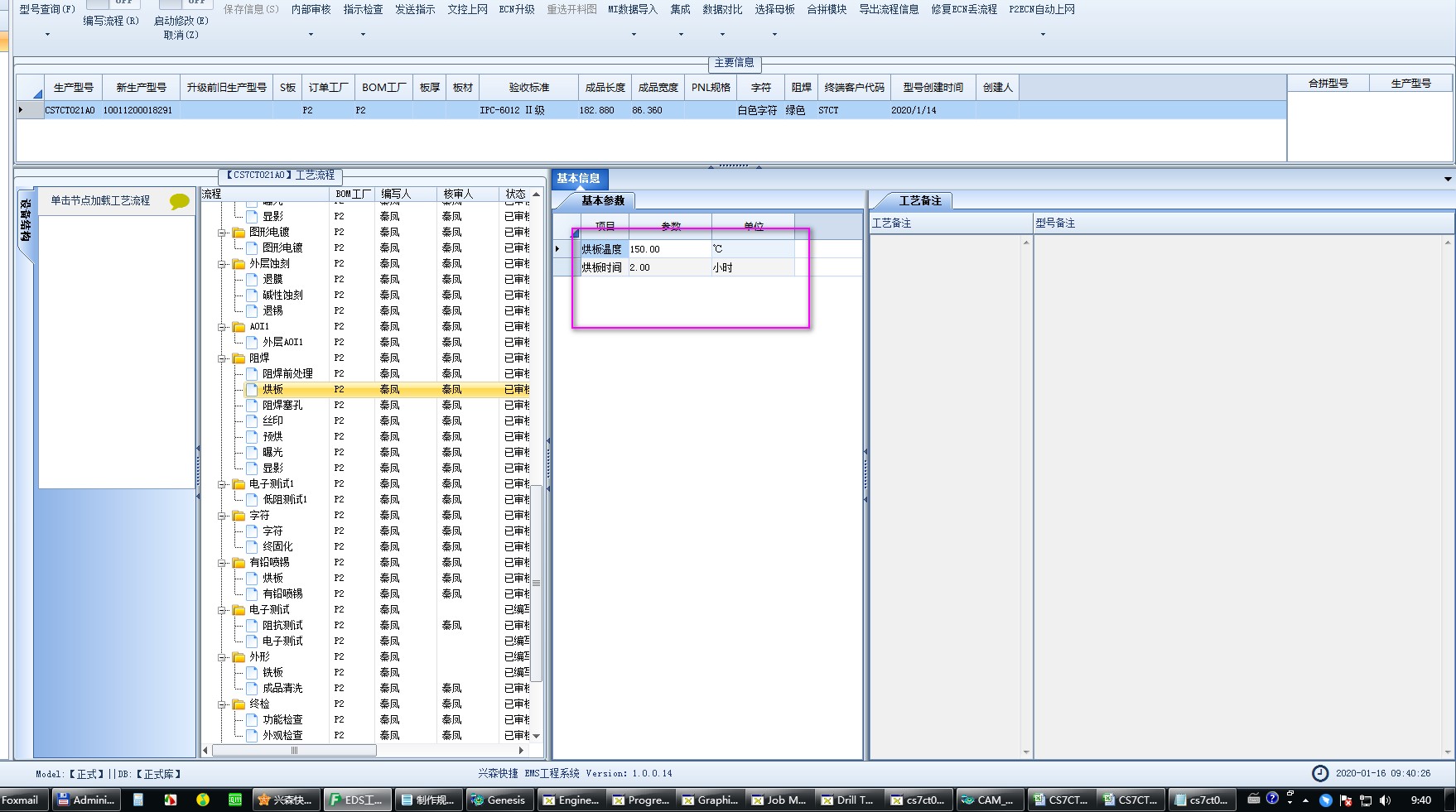Click the document icon of 碱性蚀刻 step

point(252,295)
